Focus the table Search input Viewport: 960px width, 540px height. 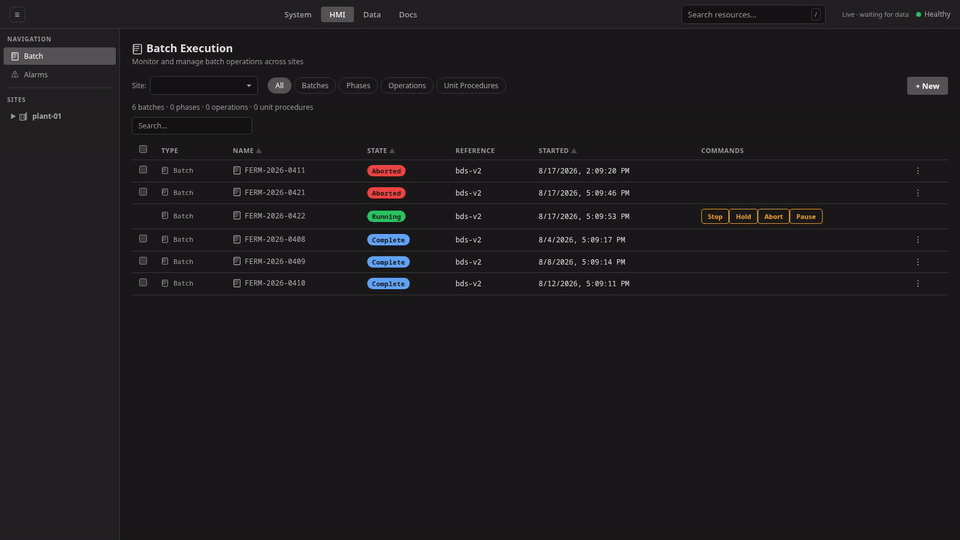point(192,126)
